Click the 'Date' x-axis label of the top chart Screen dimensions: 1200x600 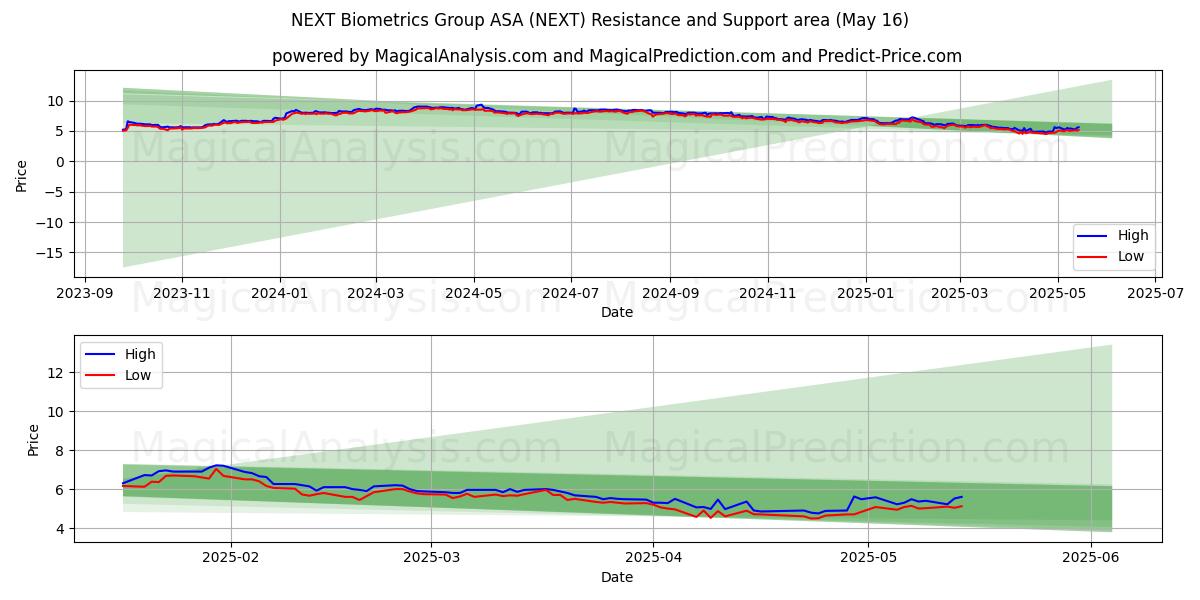pos(617,313)
